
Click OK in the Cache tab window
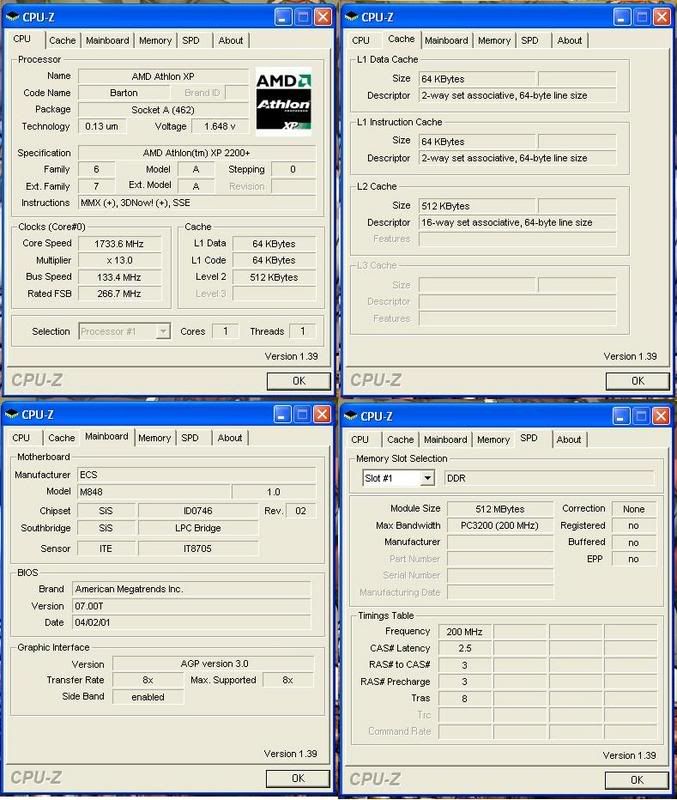click(x=637, y=381)
